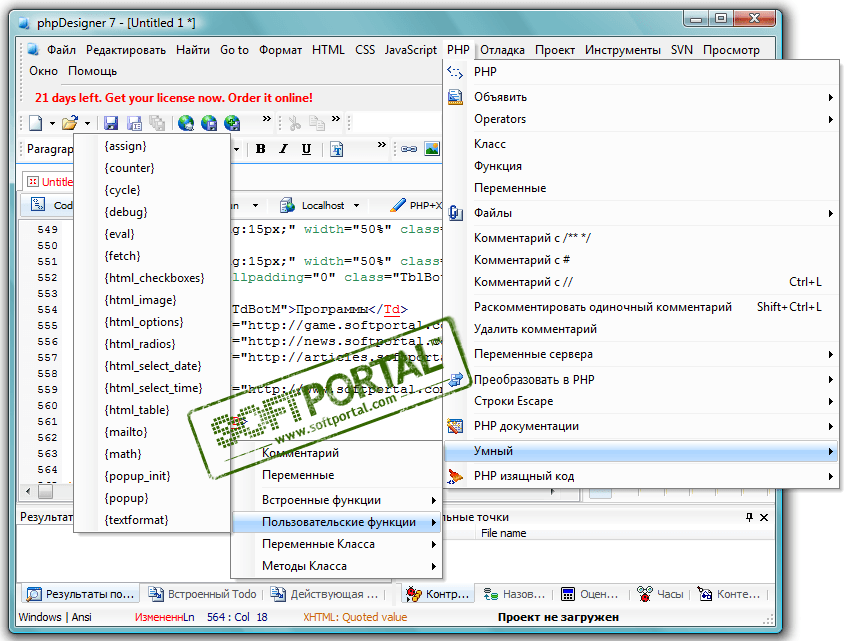845x641 pixels.
Task: Click the horizontal scrollbar left arrow
Action: [x=28, y=492]
